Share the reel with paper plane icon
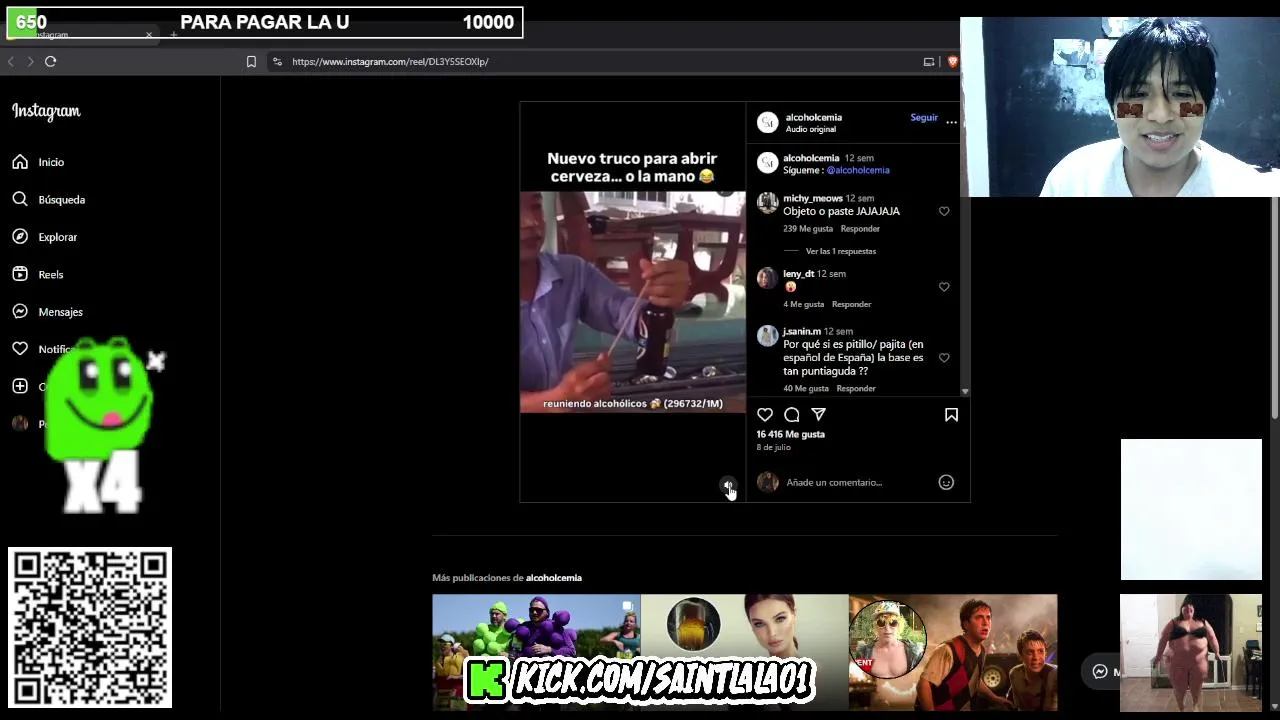The image size is (1280, 720). (819, 414)
